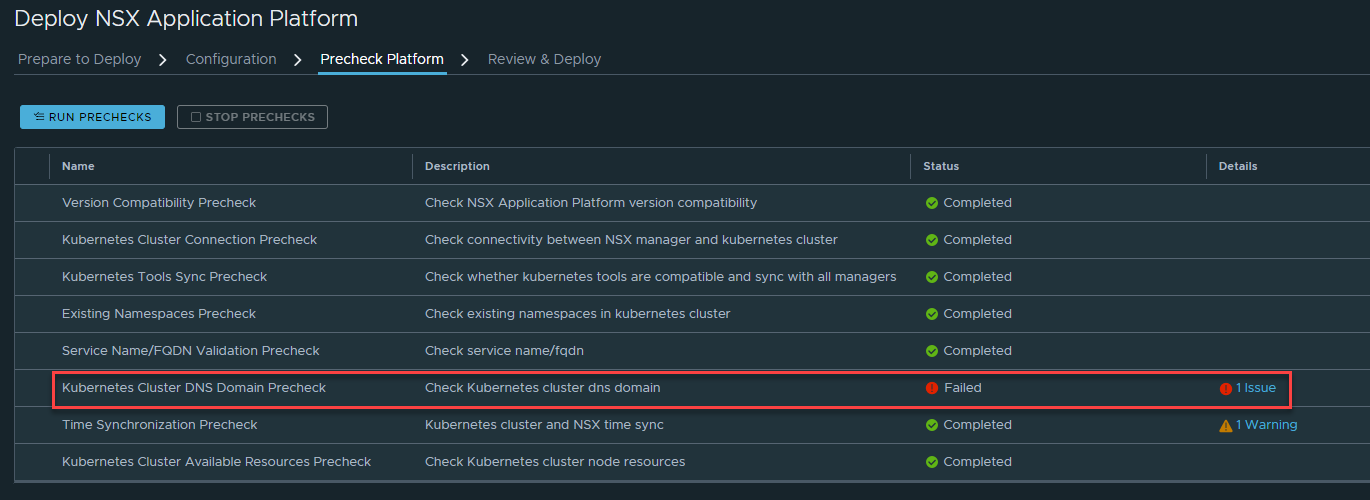Click description 'Check existing namespaces in kubernetes cluster'
Image resolution: width=1370 pixels, height=500 pixels.
[x=578, y=314]
